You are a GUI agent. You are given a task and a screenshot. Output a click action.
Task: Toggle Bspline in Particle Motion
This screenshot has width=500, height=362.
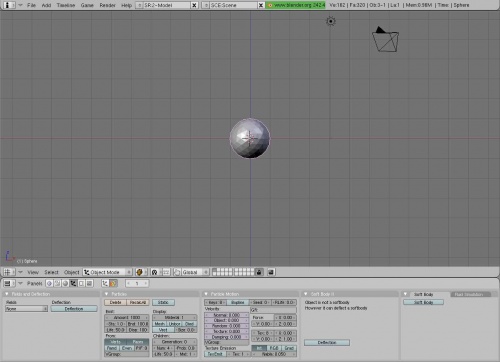pos(238,302)
